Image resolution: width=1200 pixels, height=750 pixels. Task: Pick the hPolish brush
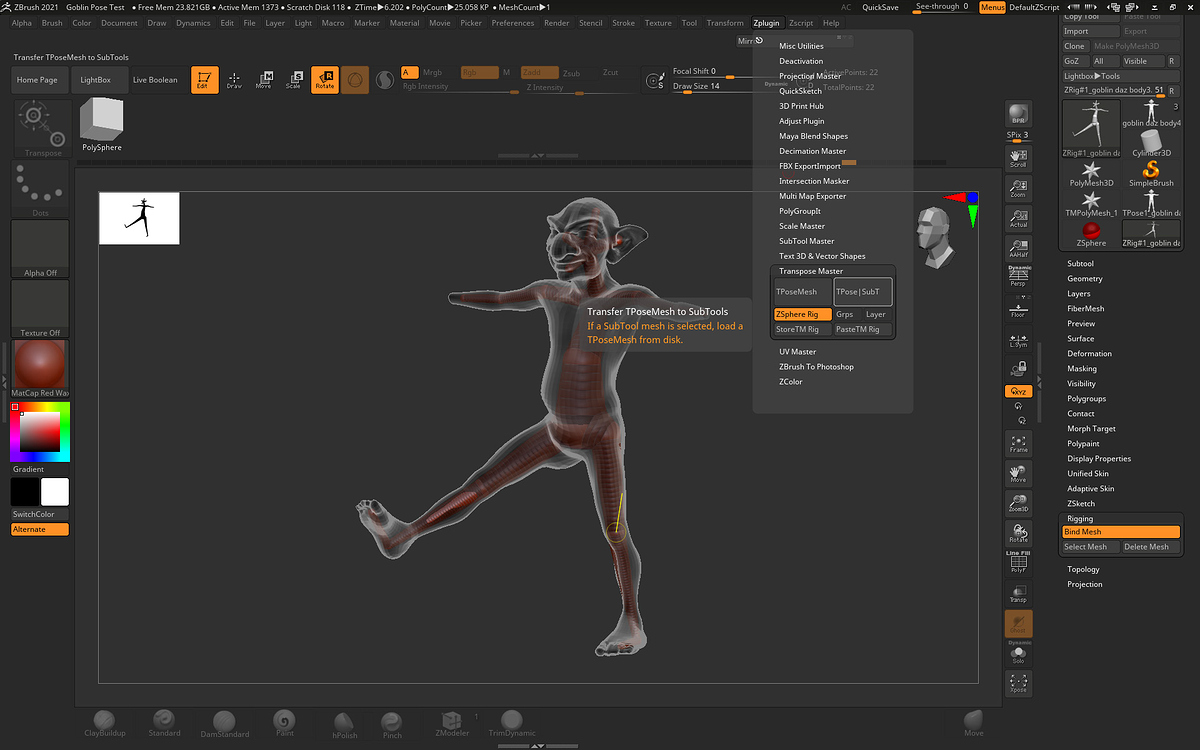(344, 726)
